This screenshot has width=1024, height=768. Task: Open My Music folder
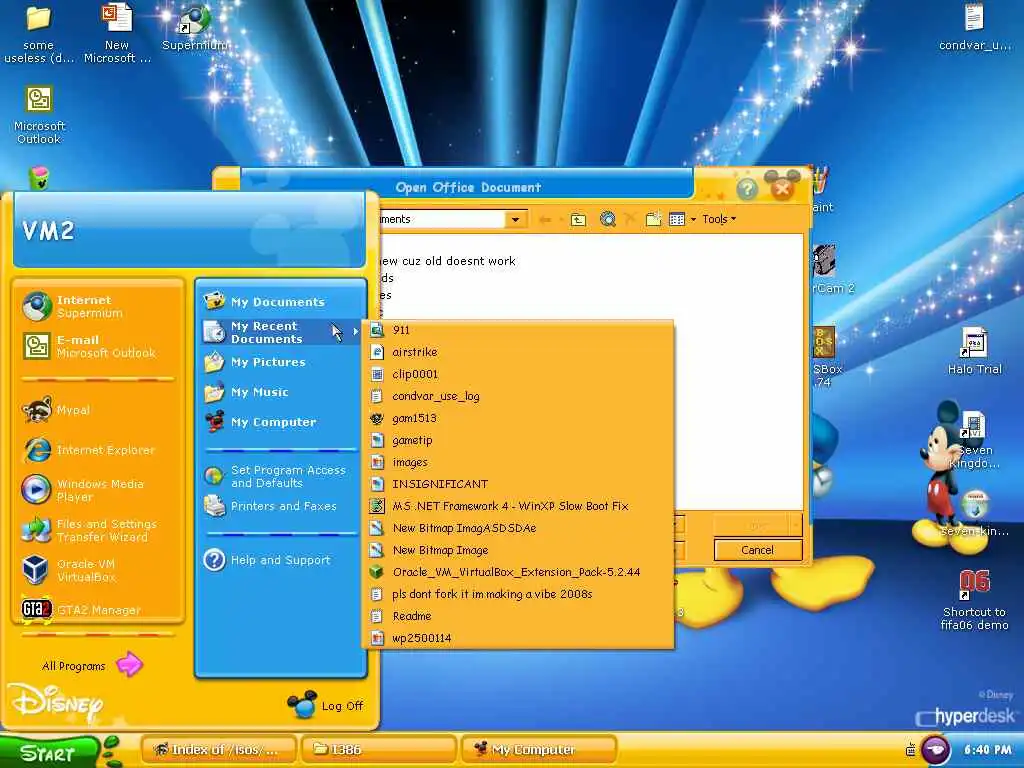point(281,392)
